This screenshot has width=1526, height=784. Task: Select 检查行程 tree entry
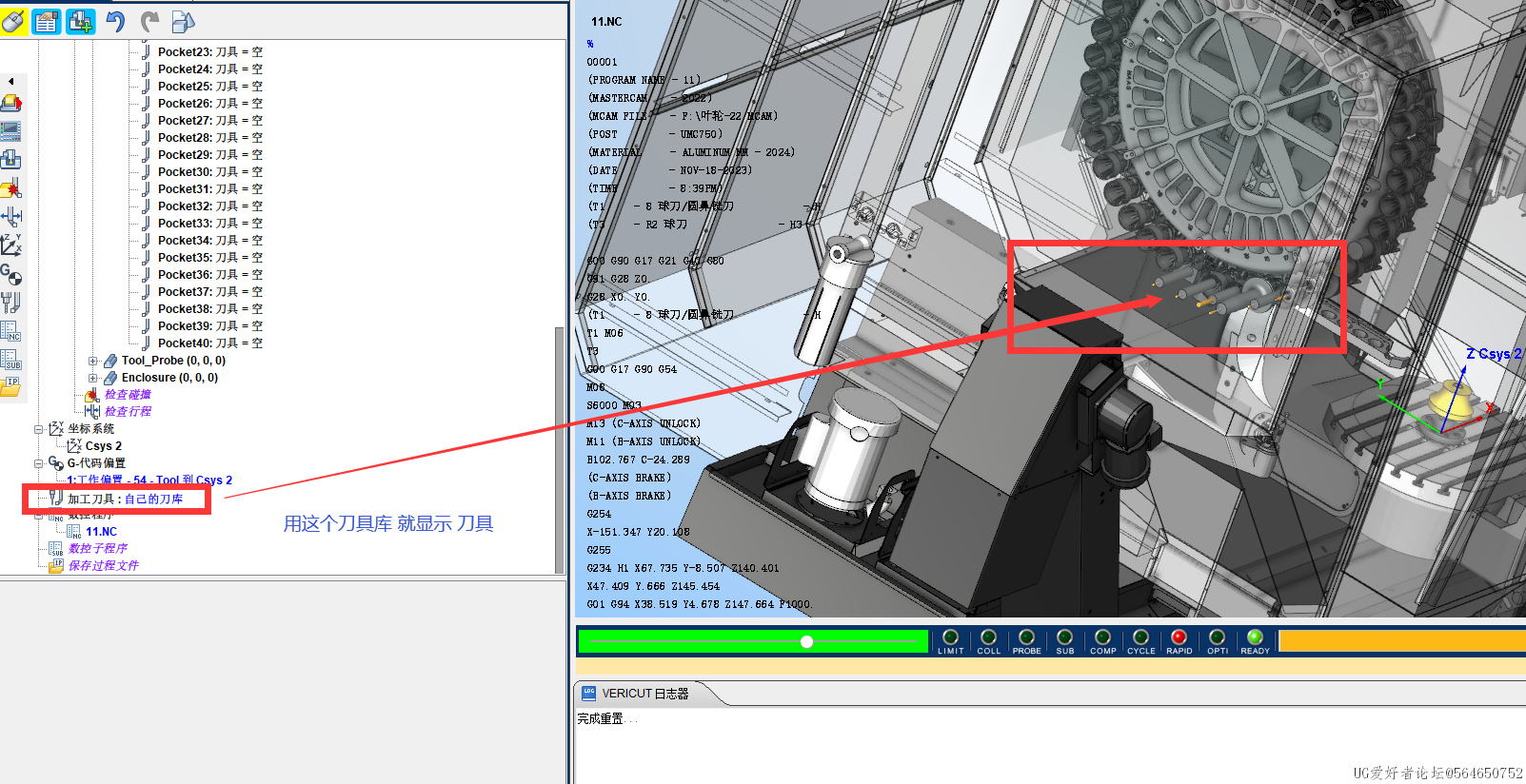[x=128, y=412]
